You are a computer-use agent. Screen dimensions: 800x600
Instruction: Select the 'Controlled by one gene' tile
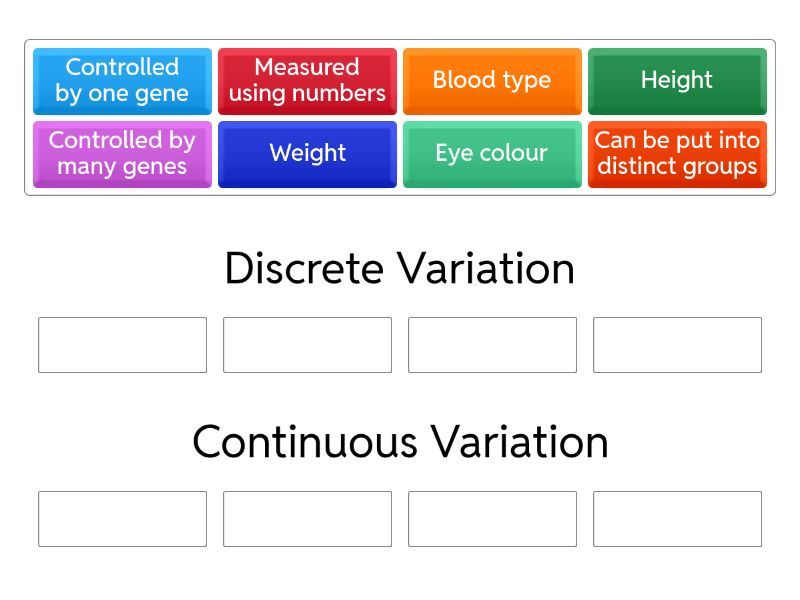122,81
